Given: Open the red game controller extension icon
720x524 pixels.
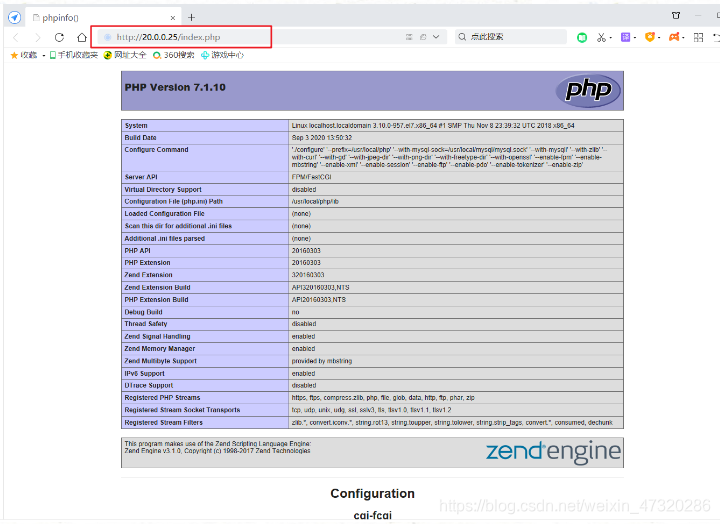Looking at the screenshot, I should pyautogui.click(x=674, y=37).
